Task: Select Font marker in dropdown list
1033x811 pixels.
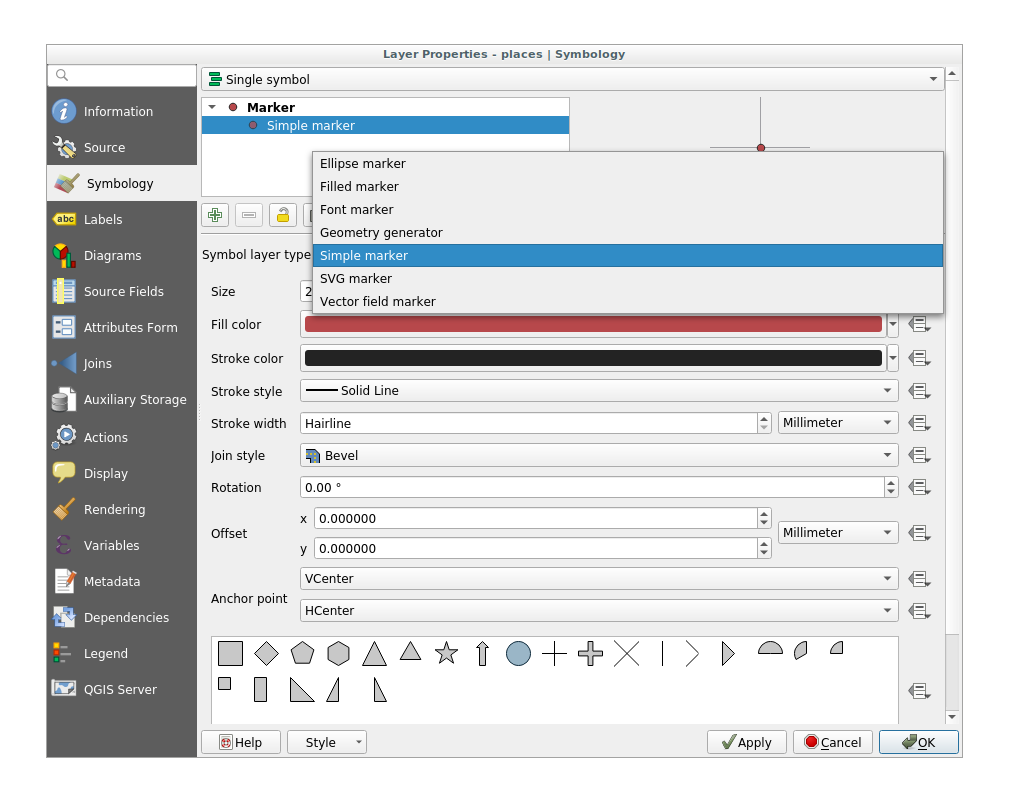Action: point(357,210)
